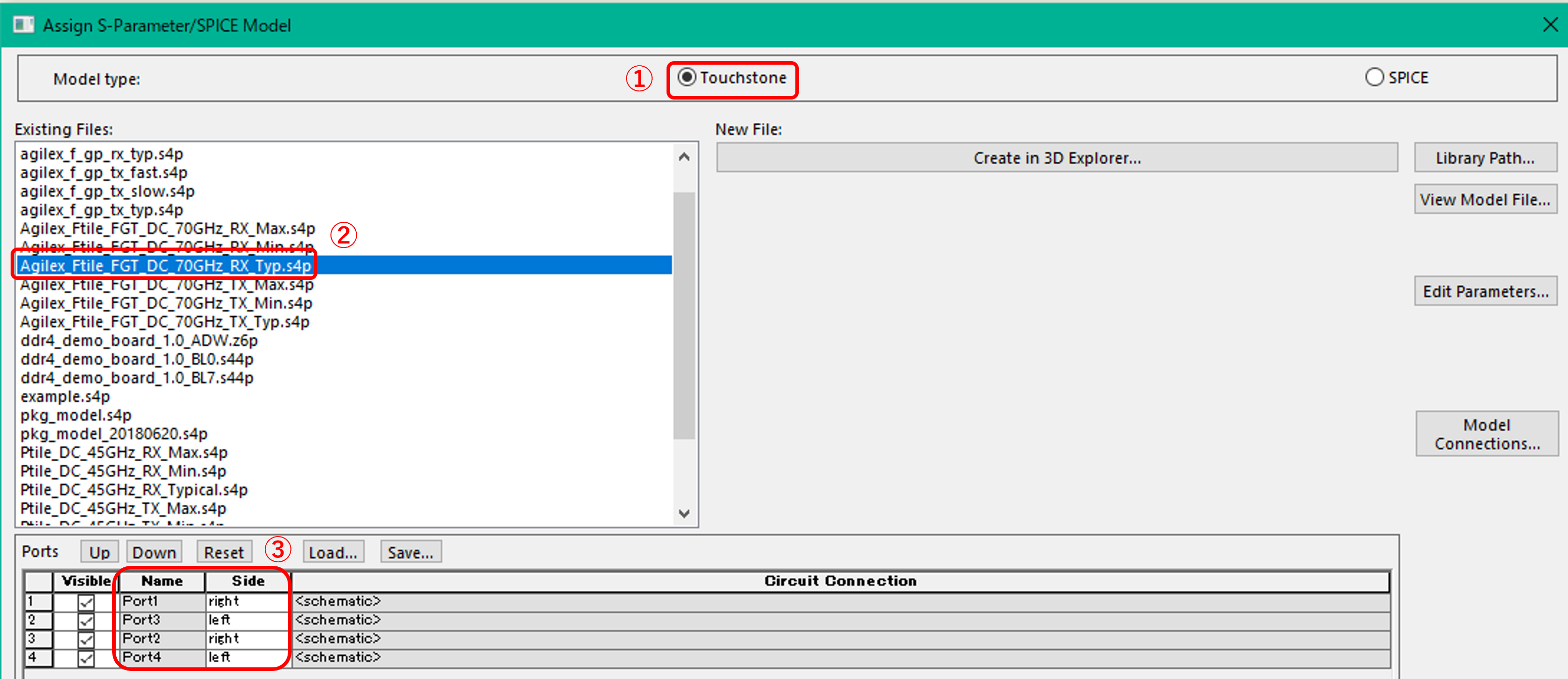Image resolution: width=1568 pixels, height=679 pixels.
Task: Click the Port1 name cell
Action: 162,602
